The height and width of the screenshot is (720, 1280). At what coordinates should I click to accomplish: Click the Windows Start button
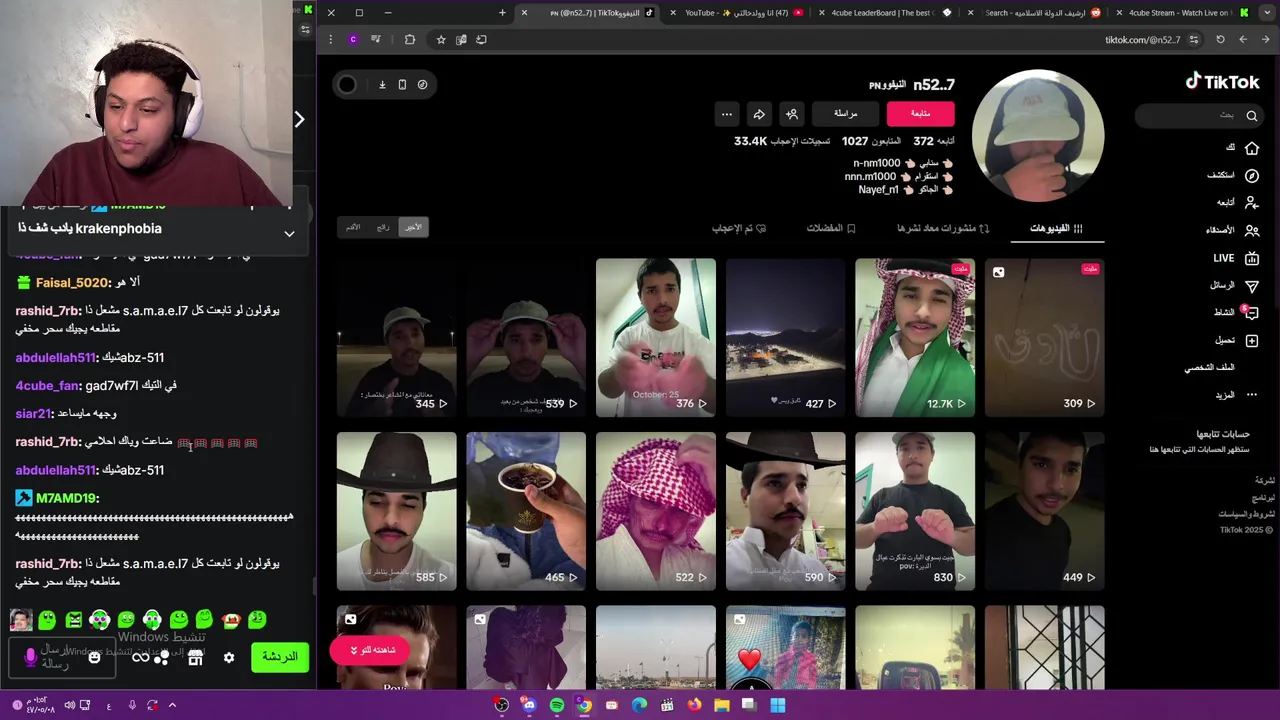(x=777, y=705)
